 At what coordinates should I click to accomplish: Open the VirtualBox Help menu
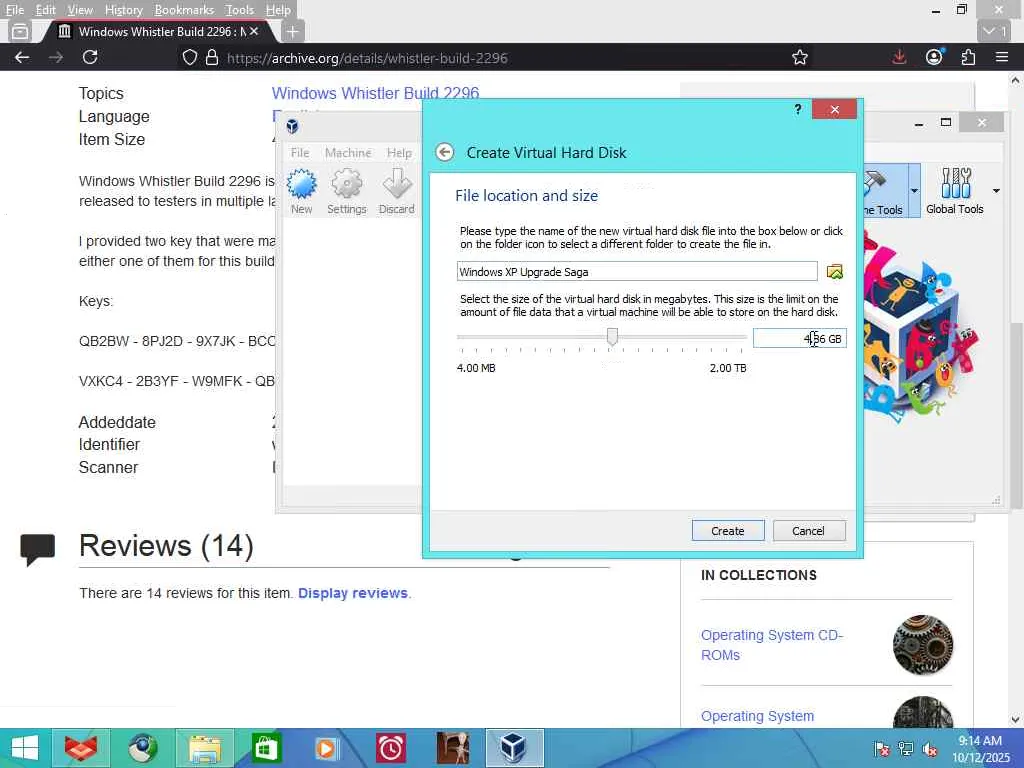coord(399,153)
